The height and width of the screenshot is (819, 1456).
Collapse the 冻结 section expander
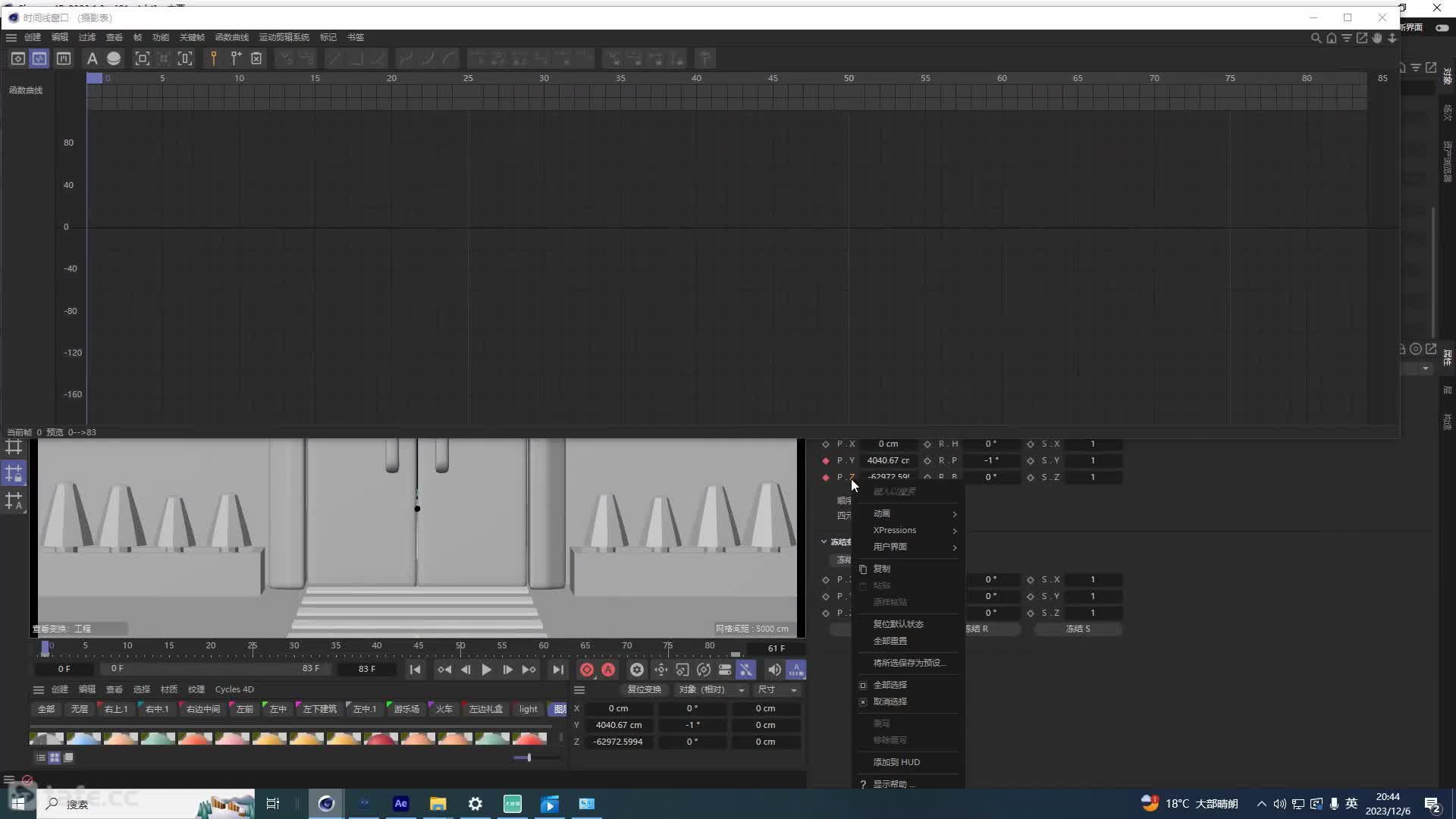pos(824,541)
